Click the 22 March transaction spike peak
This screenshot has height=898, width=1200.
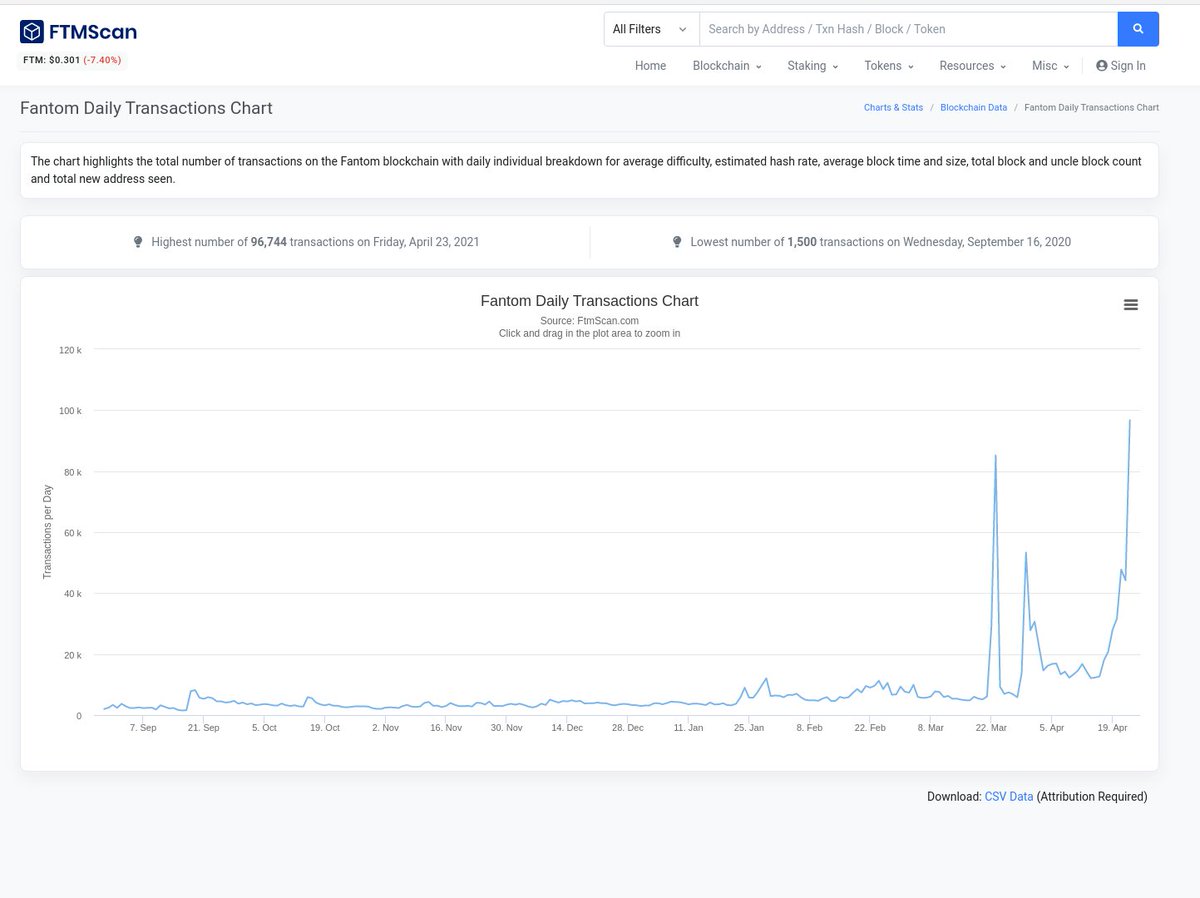click(x=995, y=456)
